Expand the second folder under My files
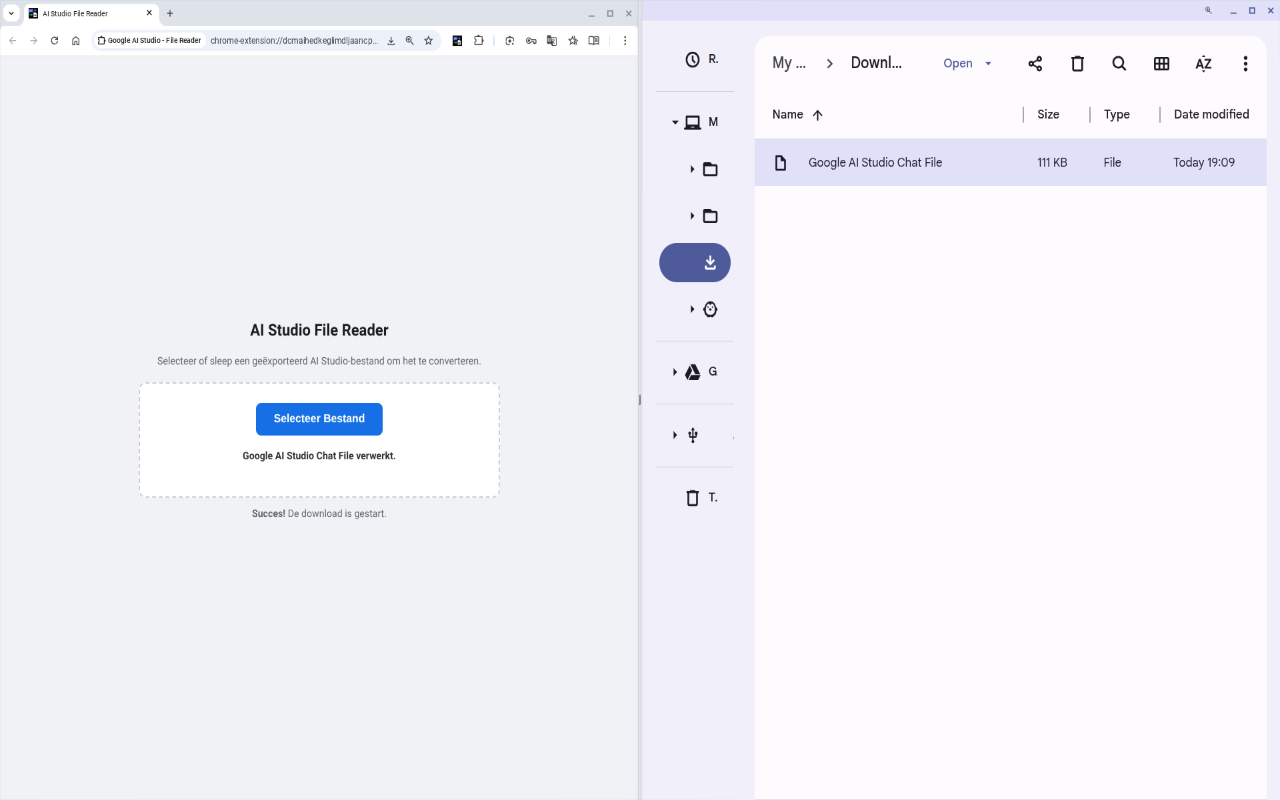 [x=692, y=216]
